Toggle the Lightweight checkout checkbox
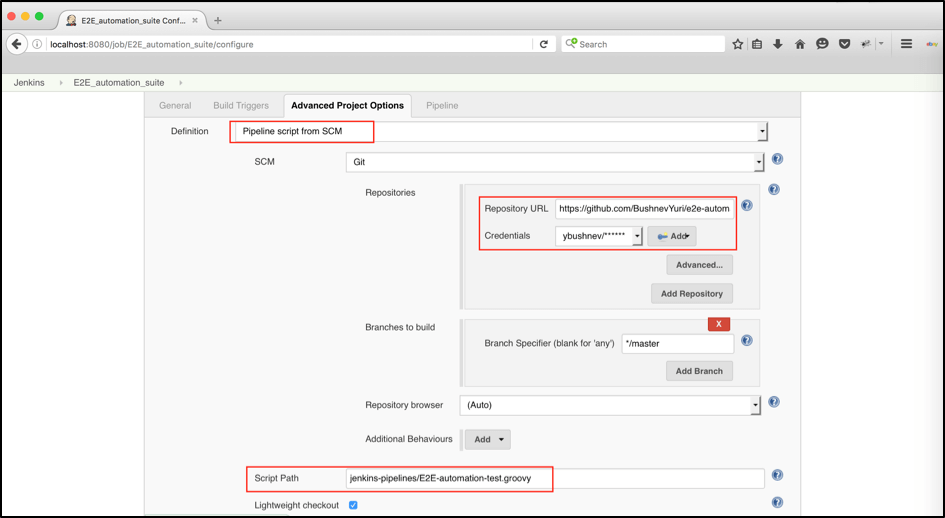This screenshot has width=945, height=518. [353, 505]
